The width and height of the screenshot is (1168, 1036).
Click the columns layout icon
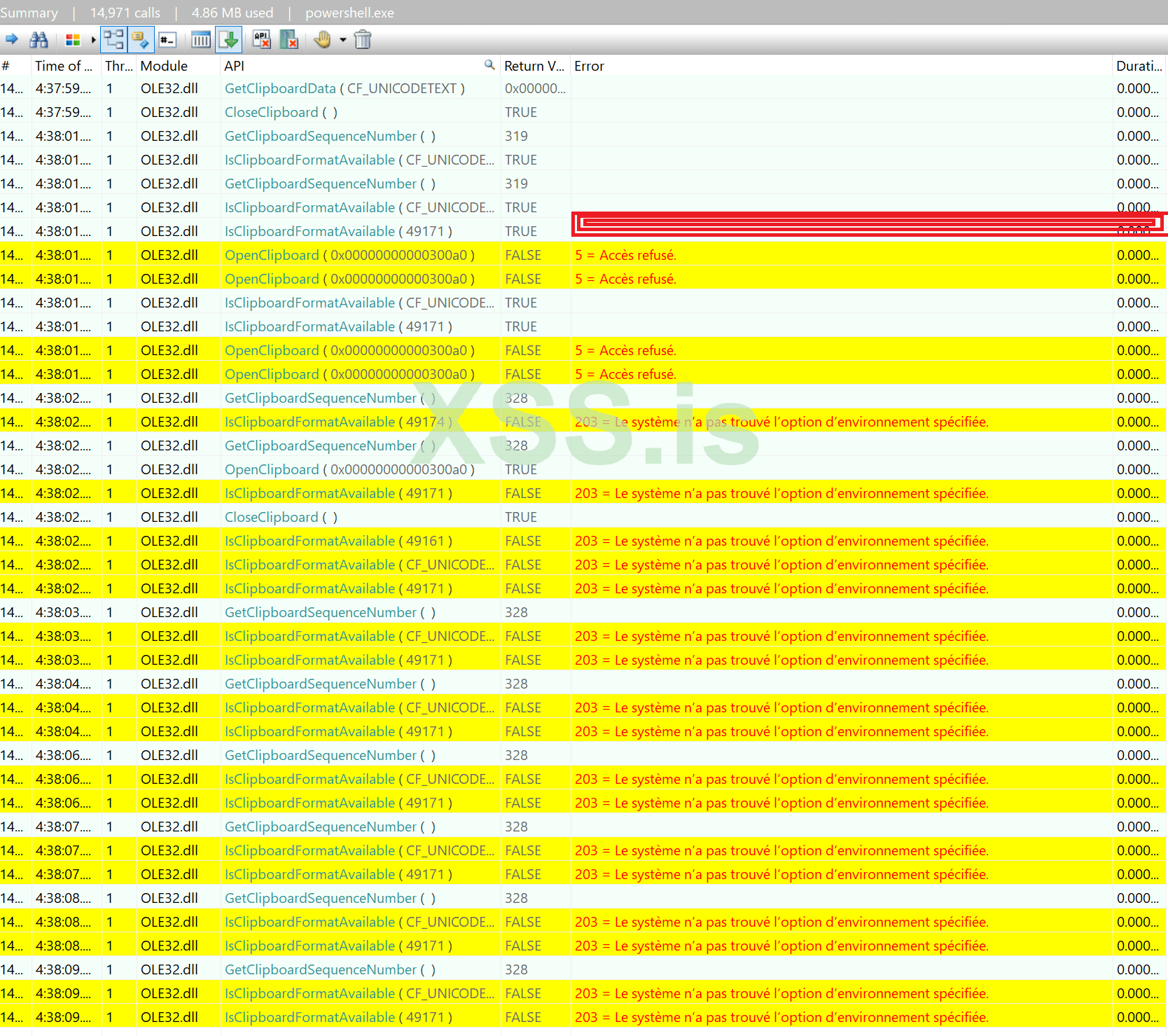[201, 40]
